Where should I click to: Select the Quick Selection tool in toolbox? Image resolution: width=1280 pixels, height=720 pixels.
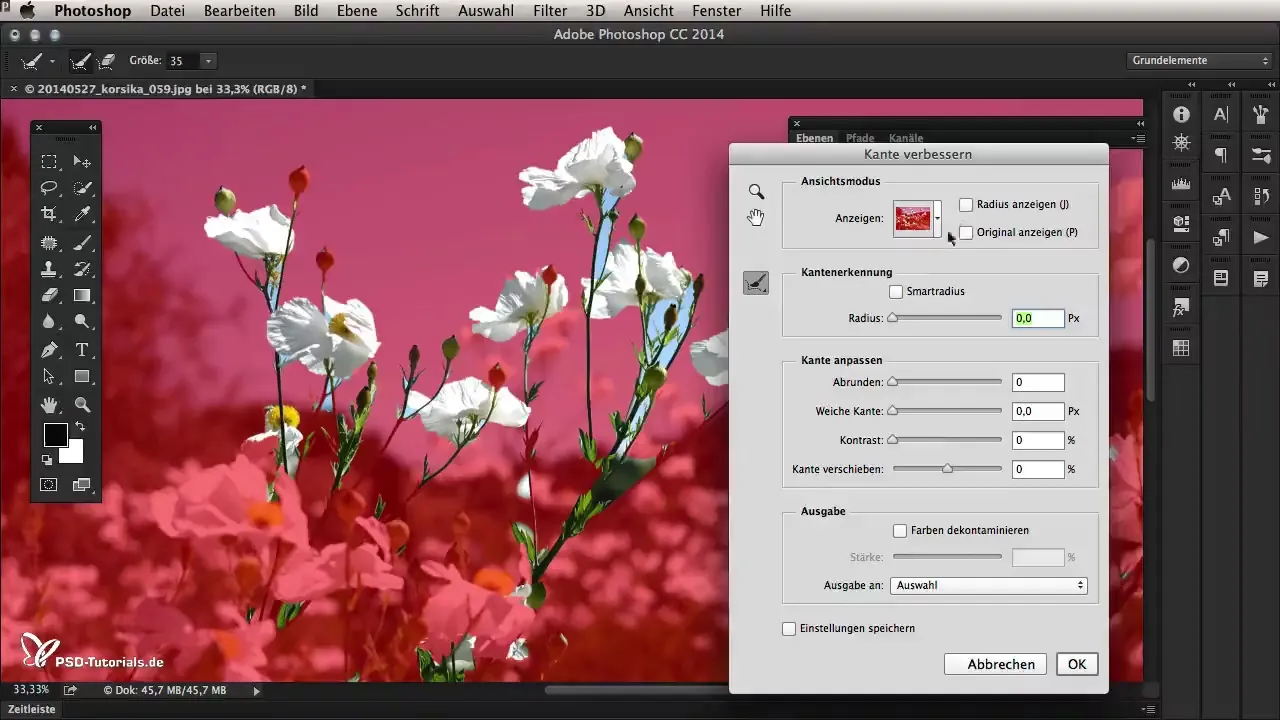tap(83, 188)
